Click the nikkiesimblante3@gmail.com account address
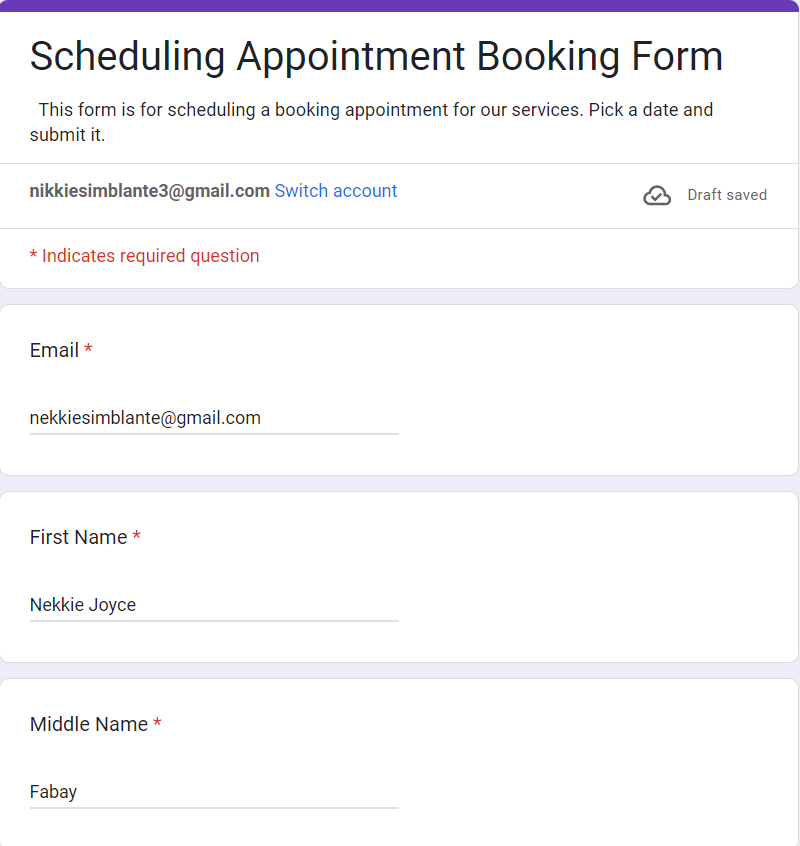This screenshot has width=800, height=846. pos(150,191)
